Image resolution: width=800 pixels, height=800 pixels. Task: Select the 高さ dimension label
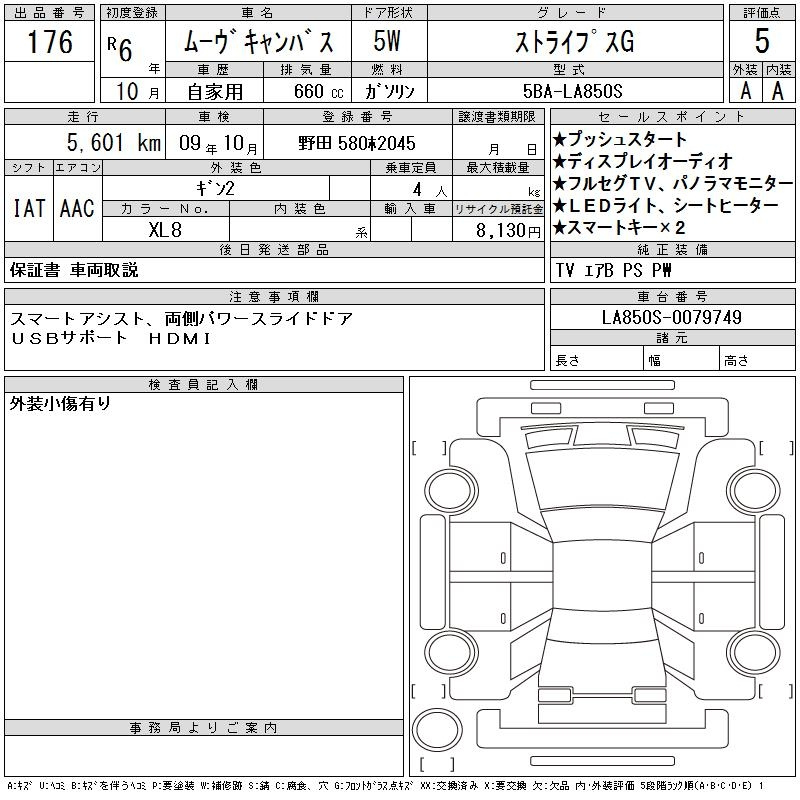coord(736,361)
